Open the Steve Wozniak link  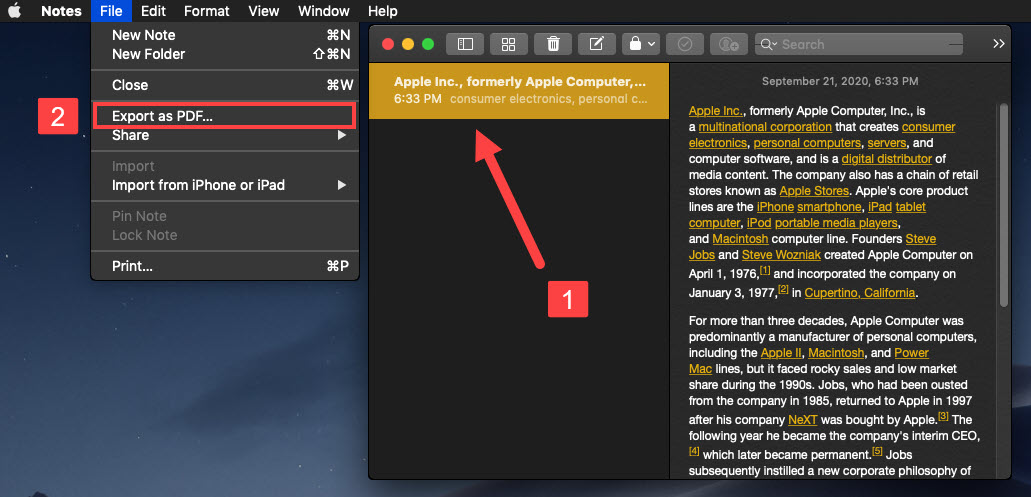(782, 255)
